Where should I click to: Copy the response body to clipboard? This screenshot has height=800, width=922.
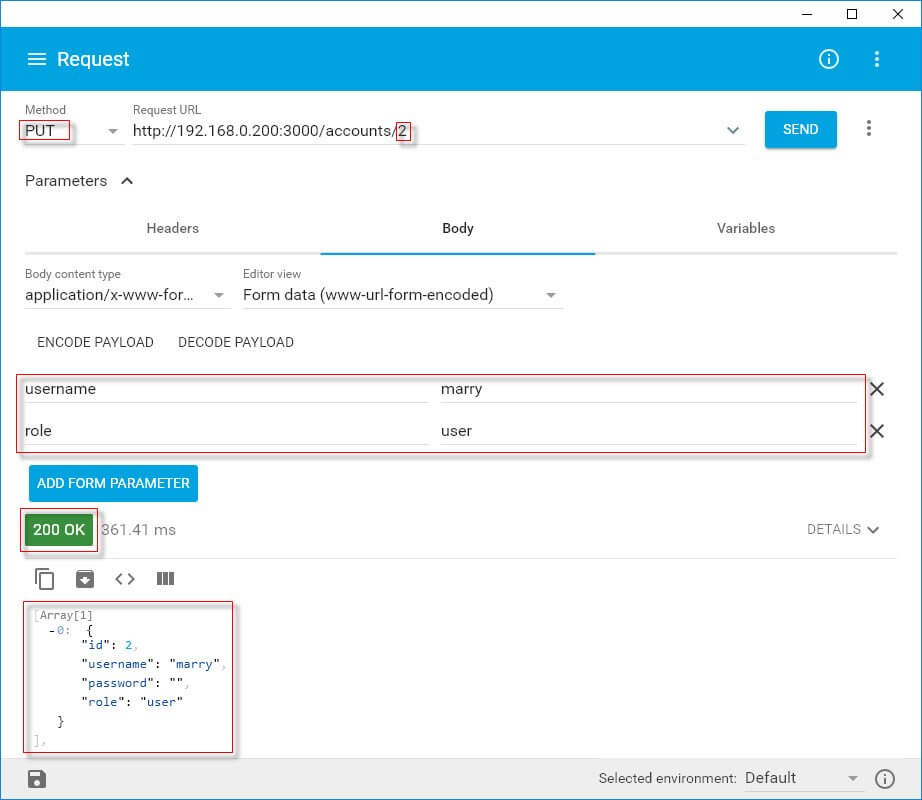point(43,578)
